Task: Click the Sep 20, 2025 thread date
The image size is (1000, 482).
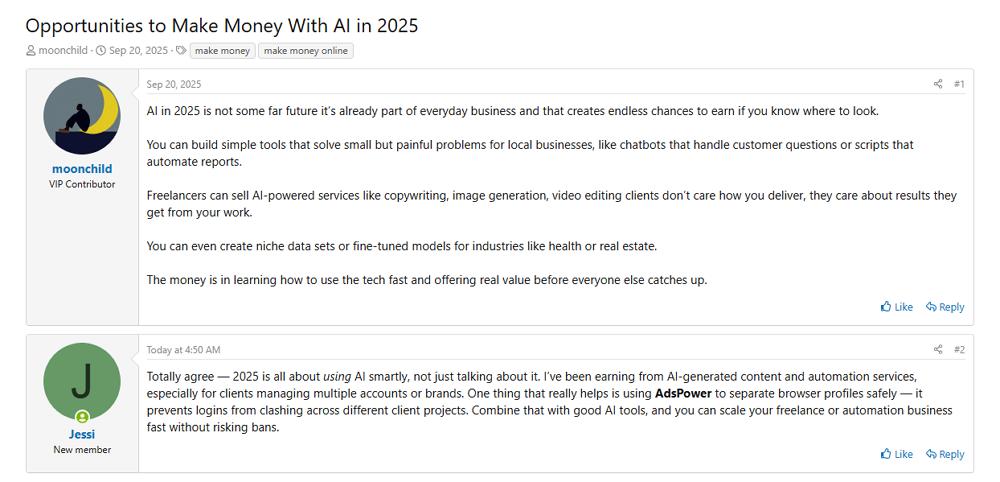Action: click(x=138, y=51)
